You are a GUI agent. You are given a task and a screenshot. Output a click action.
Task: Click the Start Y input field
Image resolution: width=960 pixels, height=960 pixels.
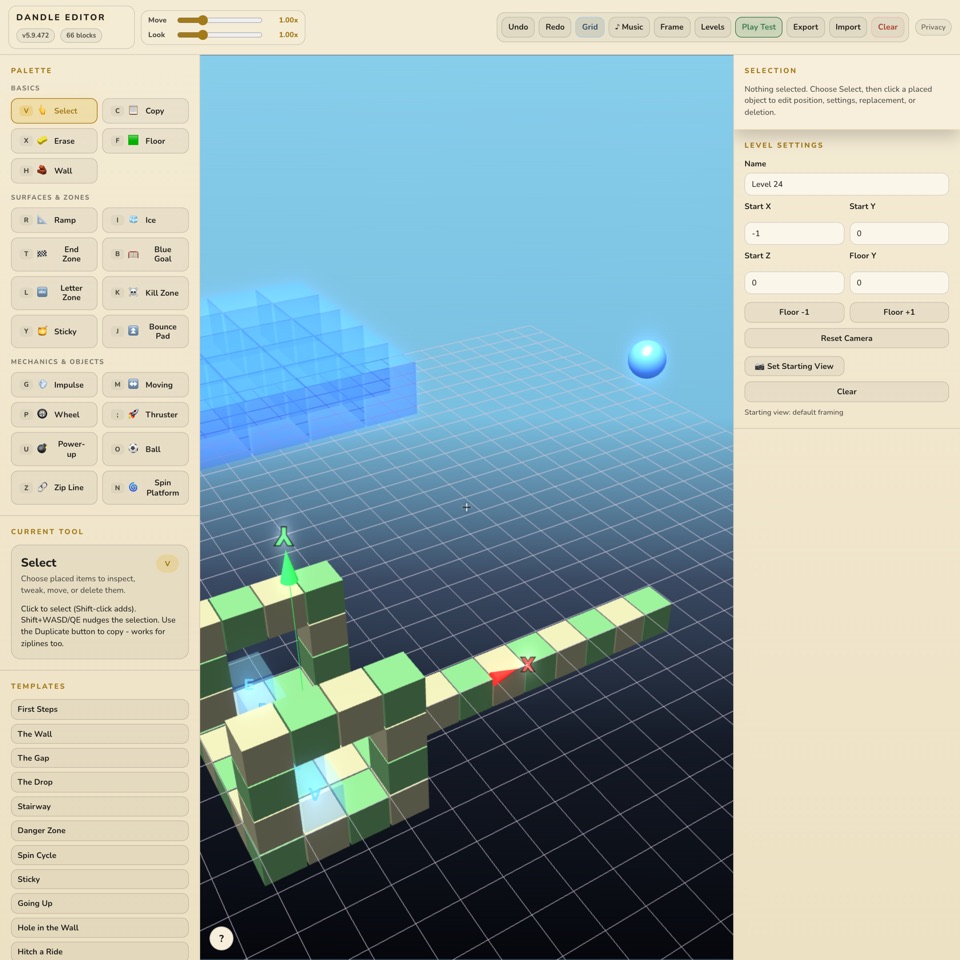tap(899, 233)
